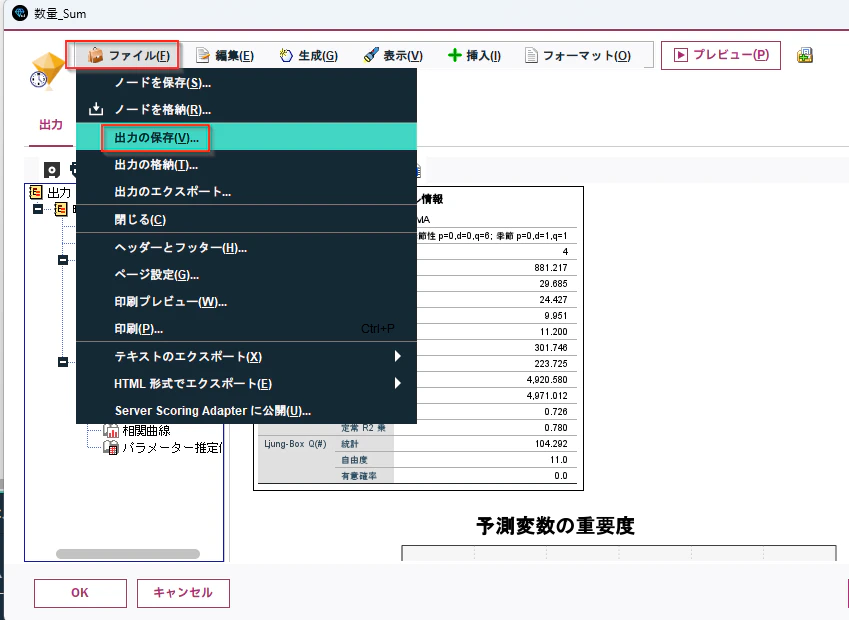Click the 統計 row label
The width and height of the screenshot is (849, 620).
pos(350,444)
